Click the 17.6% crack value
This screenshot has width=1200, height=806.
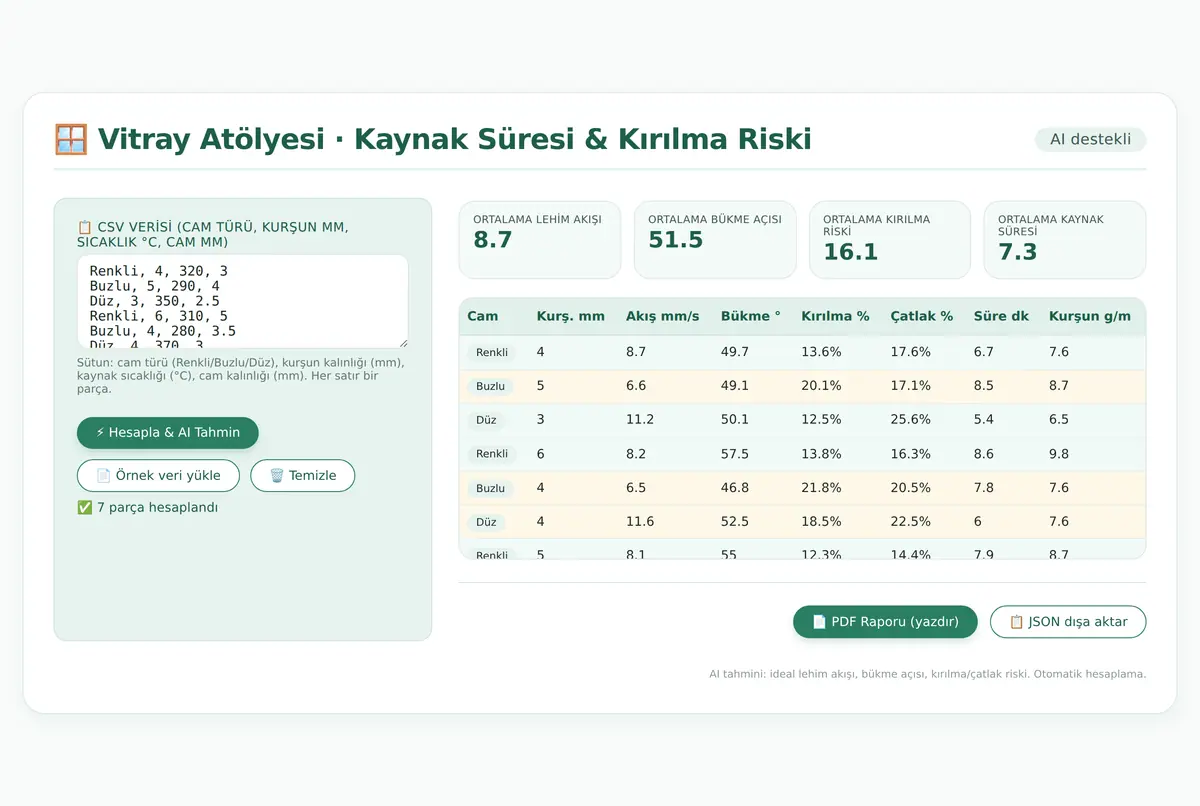coord(911,352)
